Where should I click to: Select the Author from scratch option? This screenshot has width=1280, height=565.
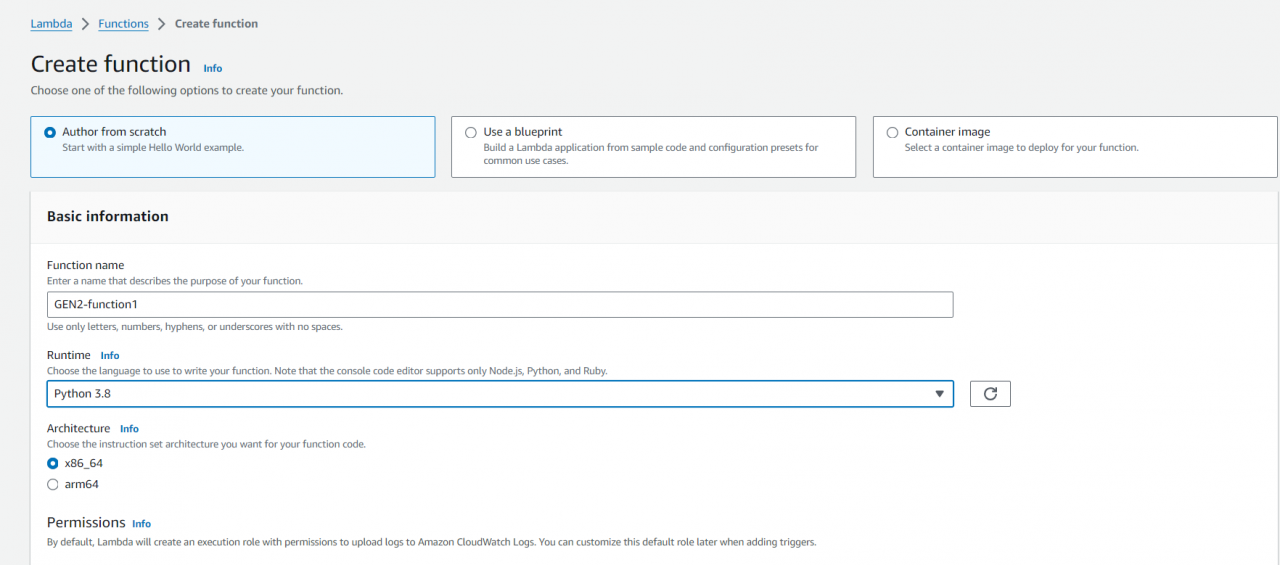(50, 132)
